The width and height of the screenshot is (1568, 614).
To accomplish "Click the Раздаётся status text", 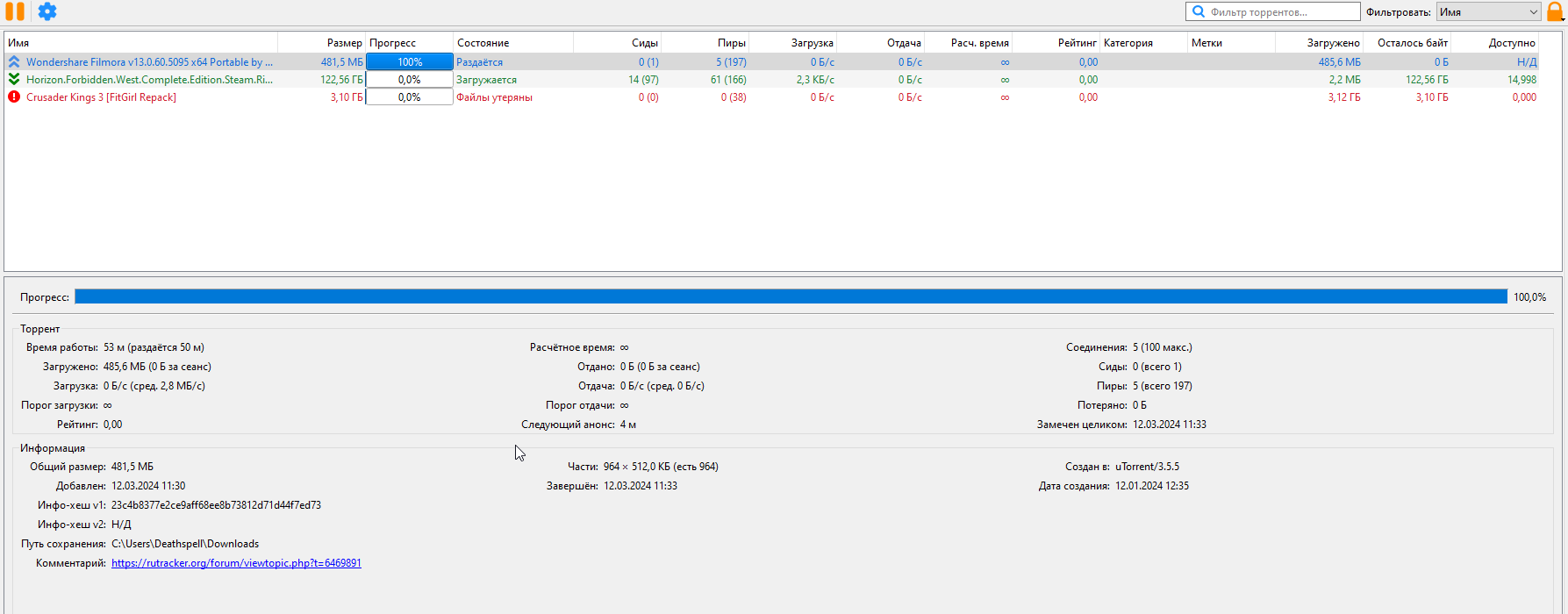I will (x=479, y=62).
